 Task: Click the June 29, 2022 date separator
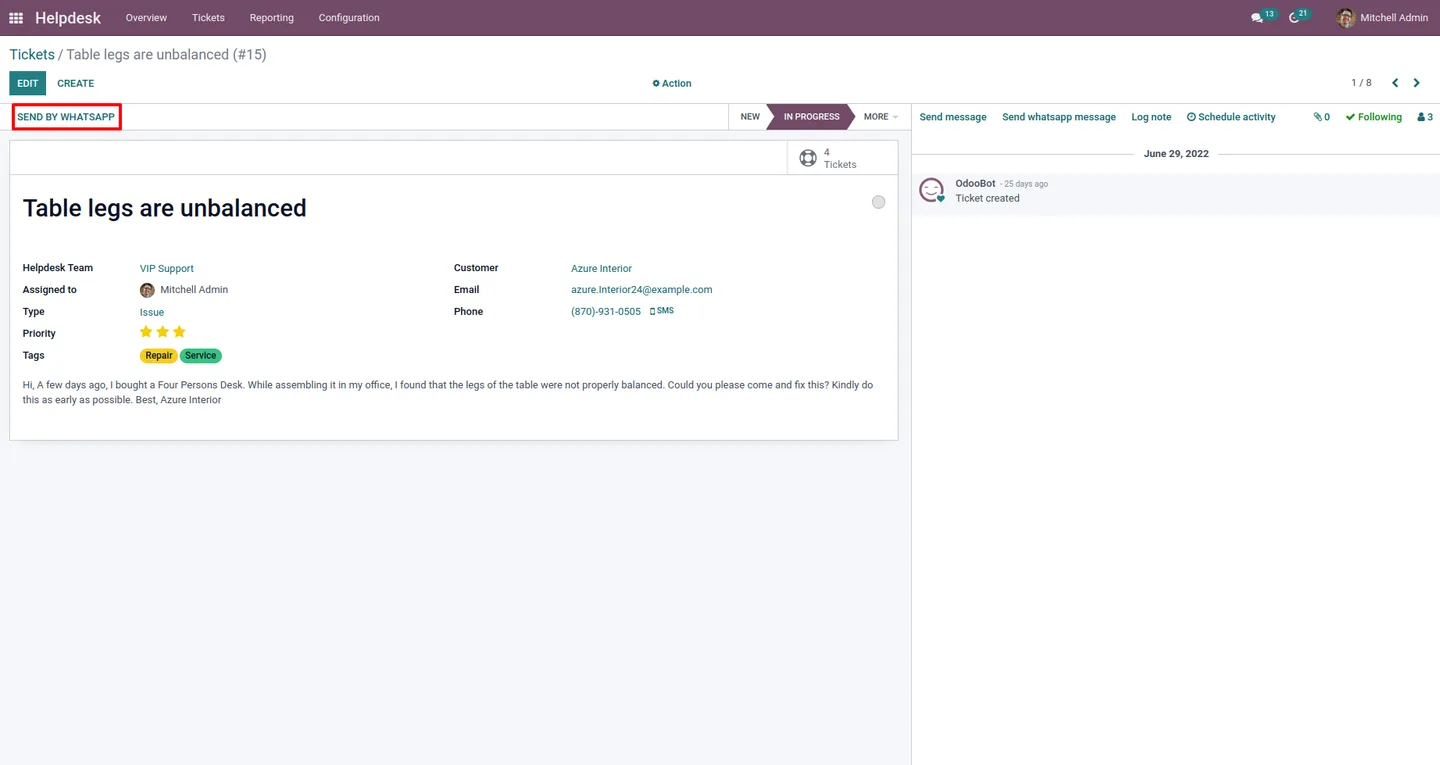[1176, 154]
